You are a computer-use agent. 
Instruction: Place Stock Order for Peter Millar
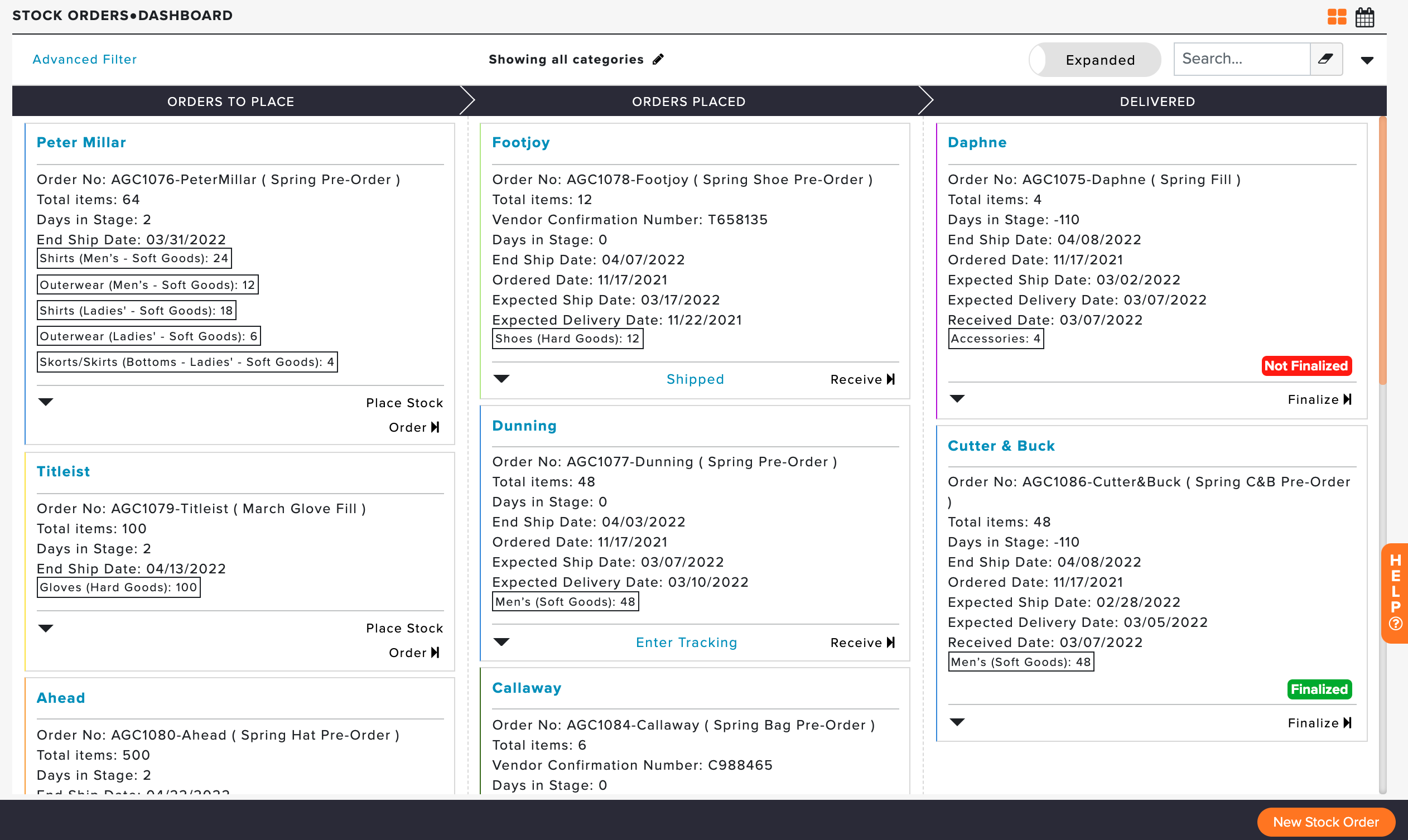click(x=404, y=415)
